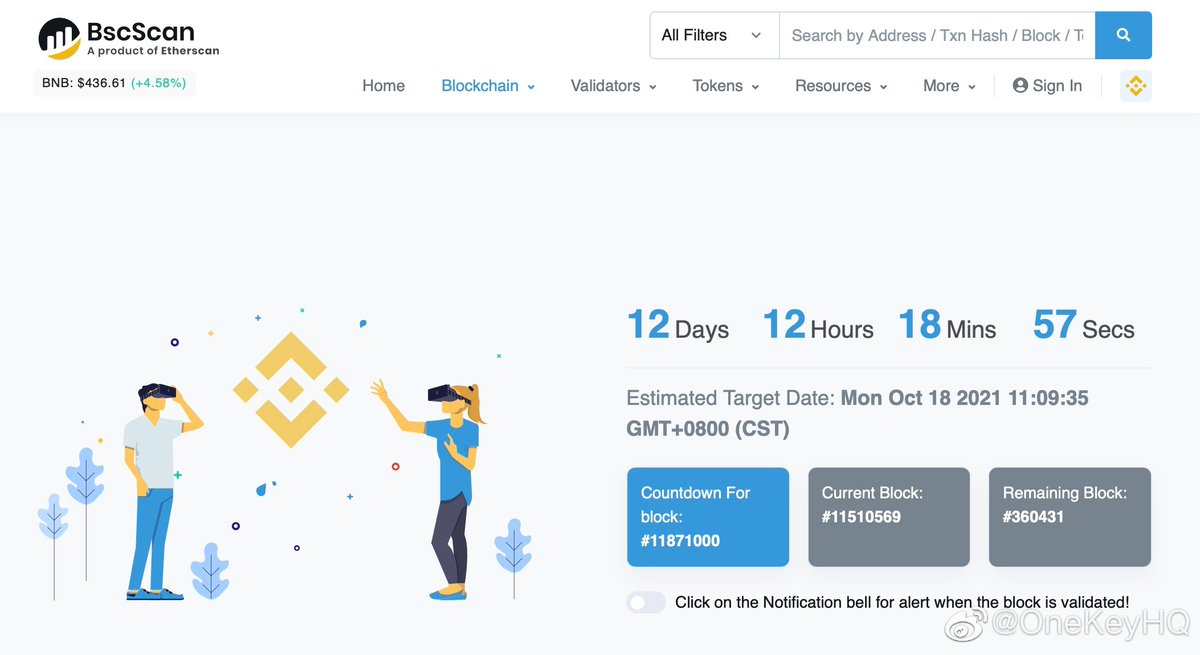The height and width of the screenshot is (655, 1200).
Task: Click the 12 Days countdown value
Action: pyautogui.click(x=678, y=326)
